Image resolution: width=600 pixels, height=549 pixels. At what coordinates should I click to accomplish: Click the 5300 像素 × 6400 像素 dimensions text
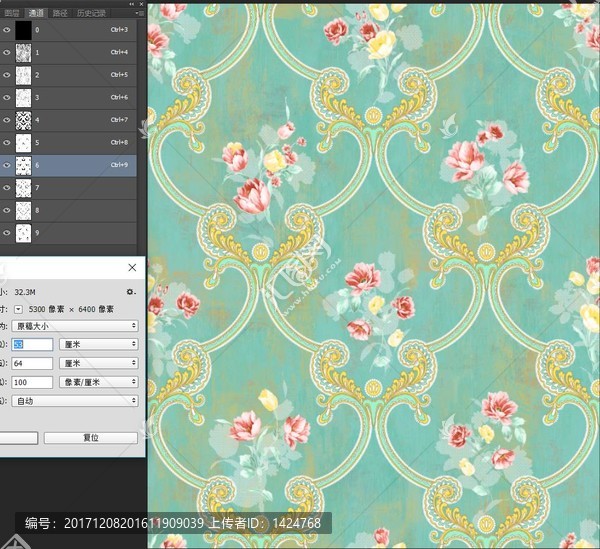tap(71, 309)
